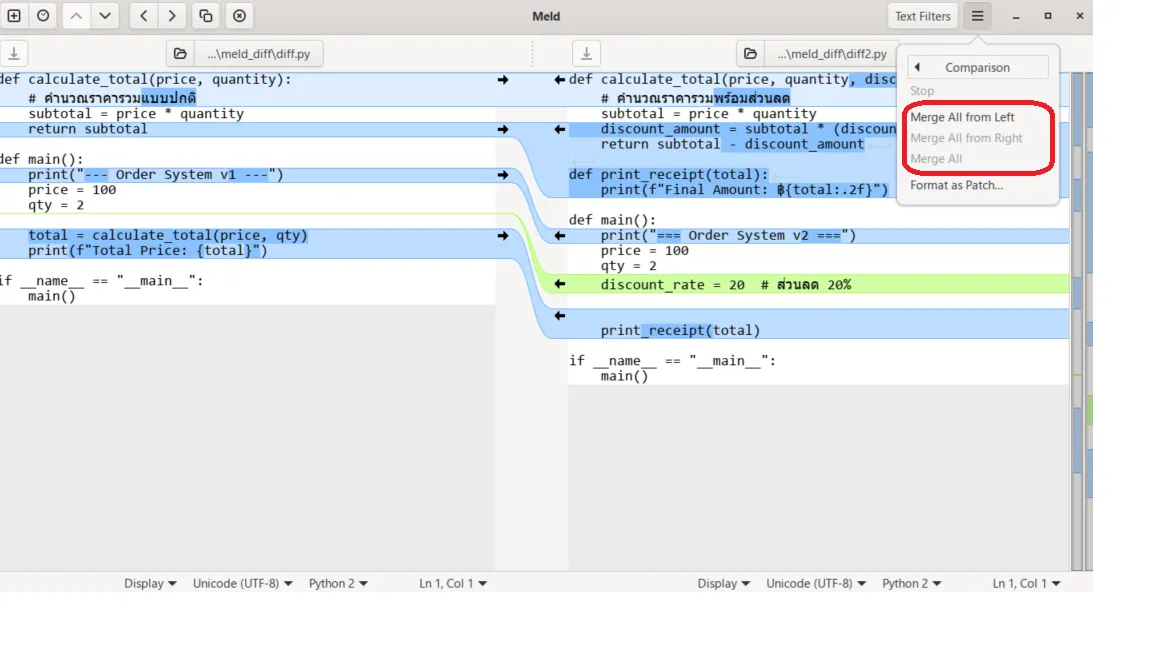Go back to the Comparison menu header
This screenshot has height=648, width=1152.
coord(978,67)
